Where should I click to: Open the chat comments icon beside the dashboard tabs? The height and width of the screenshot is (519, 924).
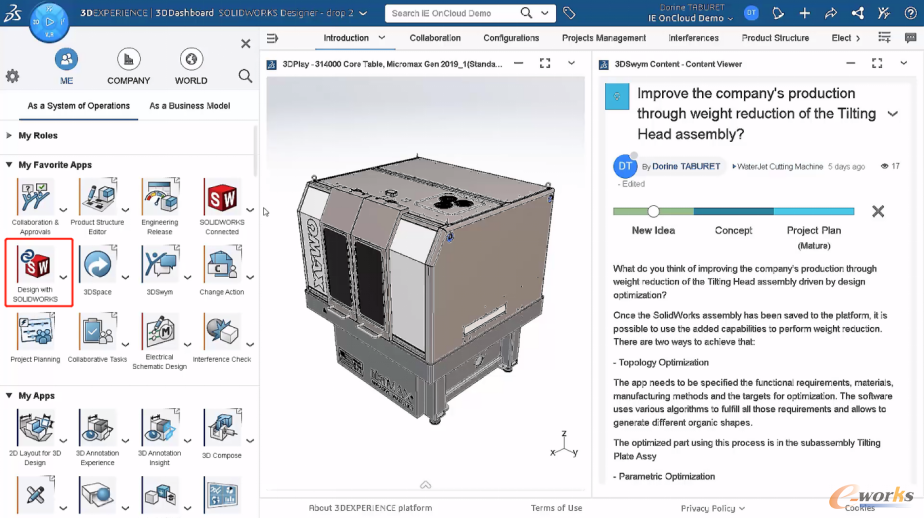click(x=910, y=38)
